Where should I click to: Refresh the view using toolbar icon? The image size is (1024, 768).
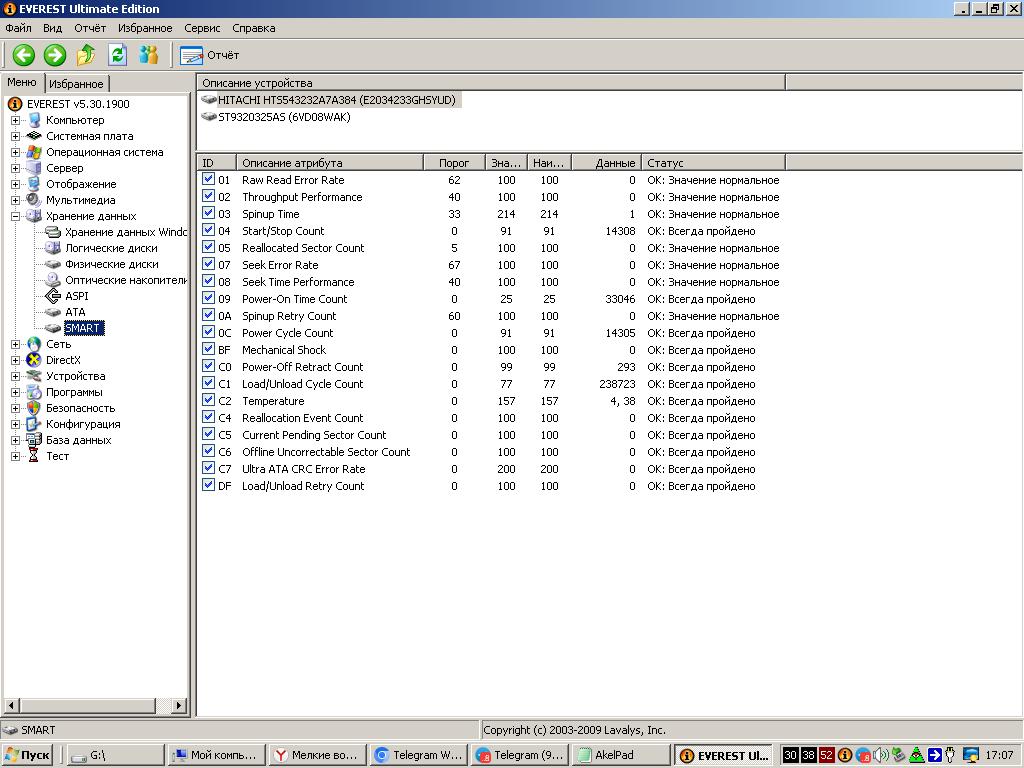117,55
